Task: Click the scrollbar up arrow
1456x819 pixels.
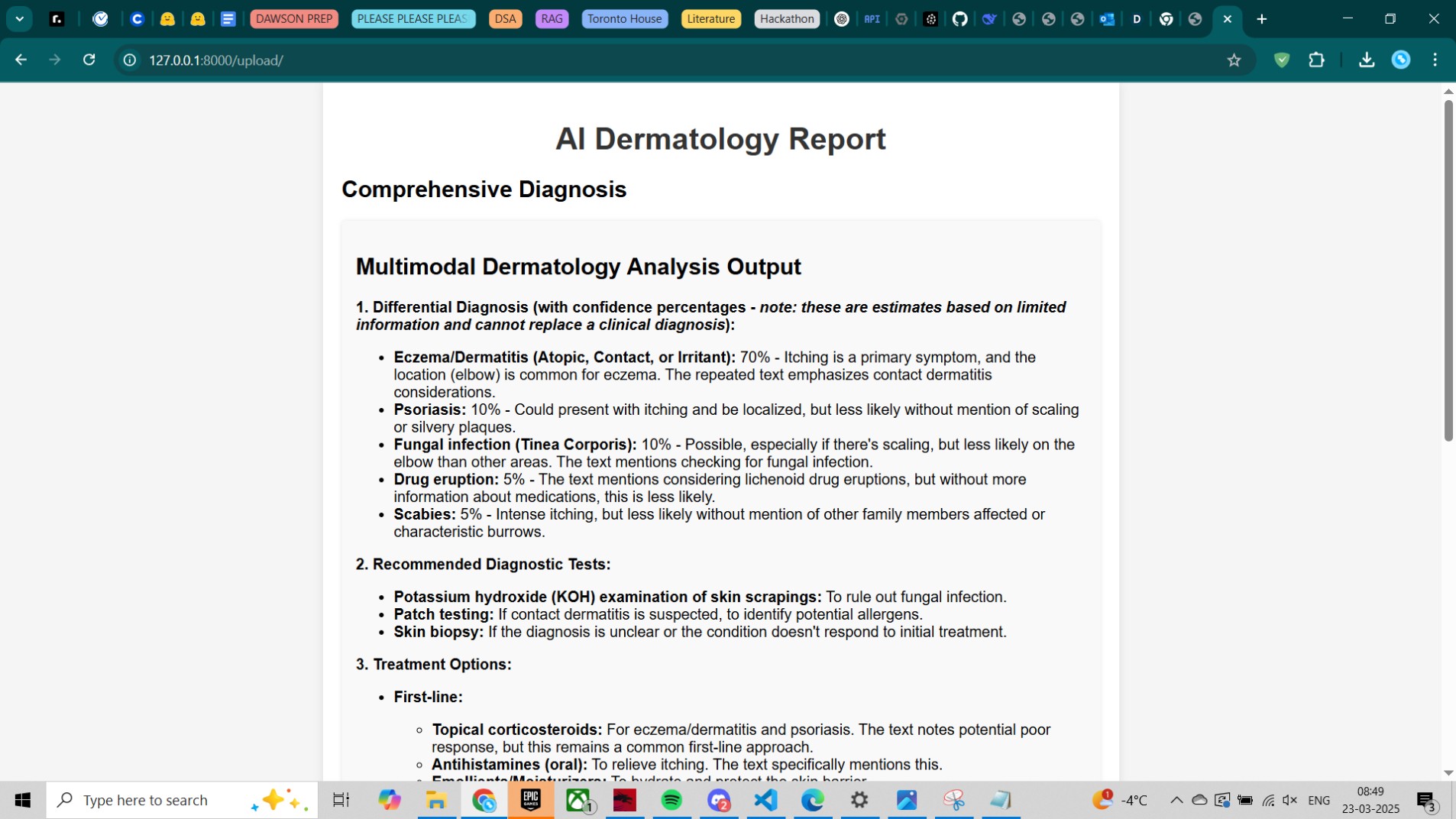Action: 1448,91
